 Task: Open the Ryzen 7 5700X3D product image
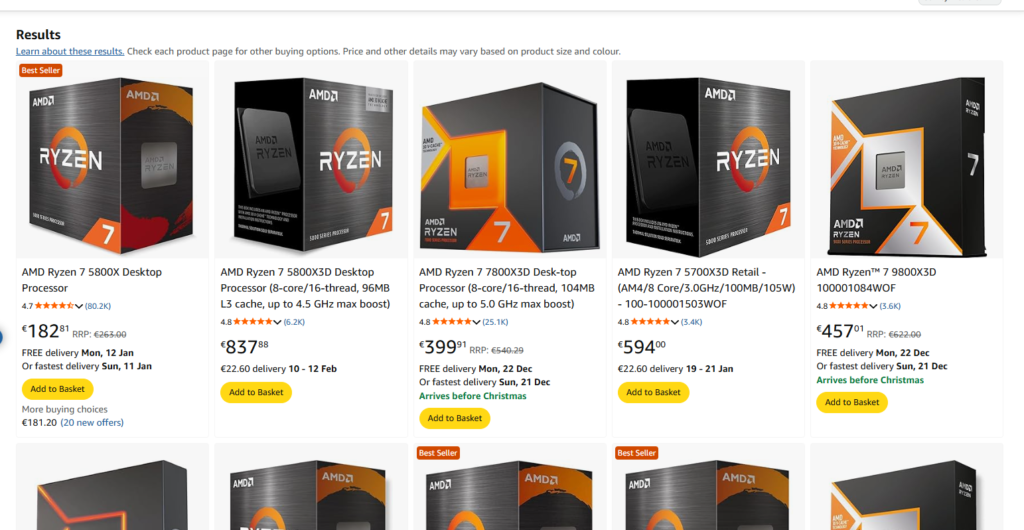tap(707, 160)
